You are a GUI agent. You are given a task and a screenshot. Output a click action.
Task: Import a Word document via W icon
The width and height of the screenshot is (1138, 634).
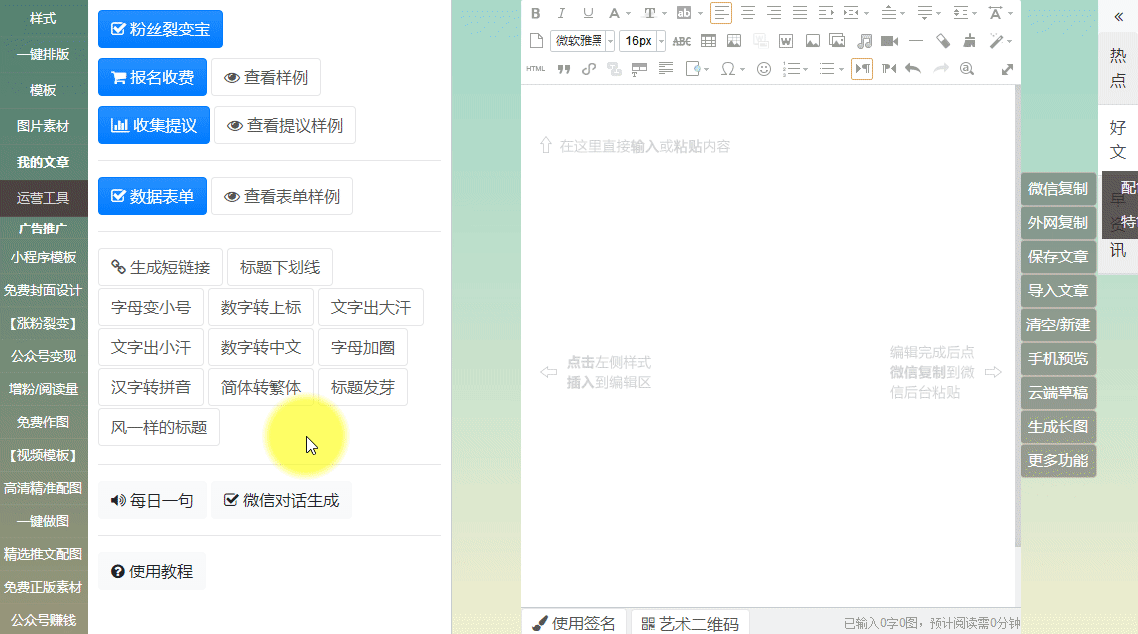click(786, 41)
